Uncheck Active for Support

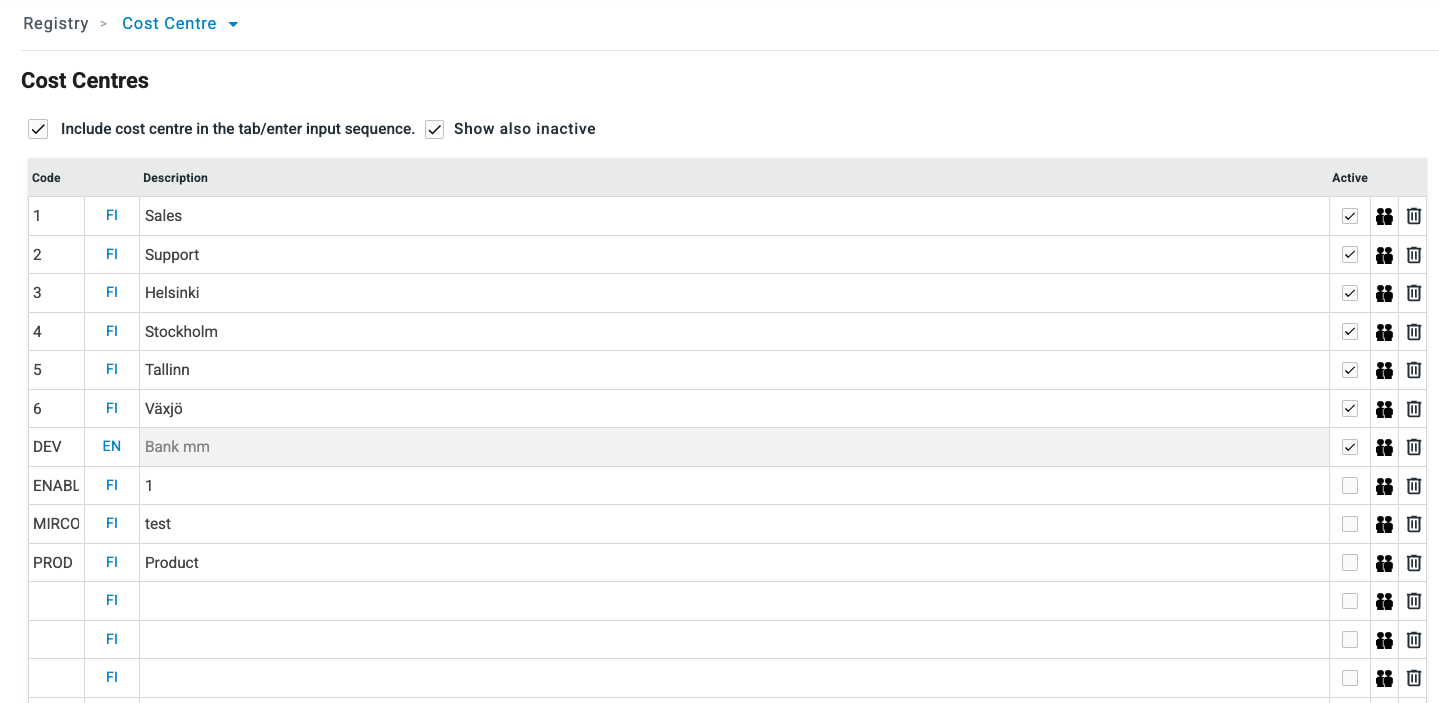click(x=1350, y=255)
